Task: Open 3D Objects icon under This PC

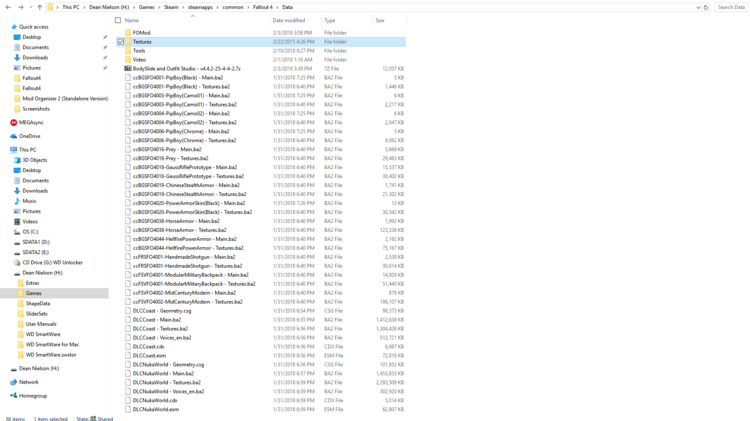Action: pos(17,160)
